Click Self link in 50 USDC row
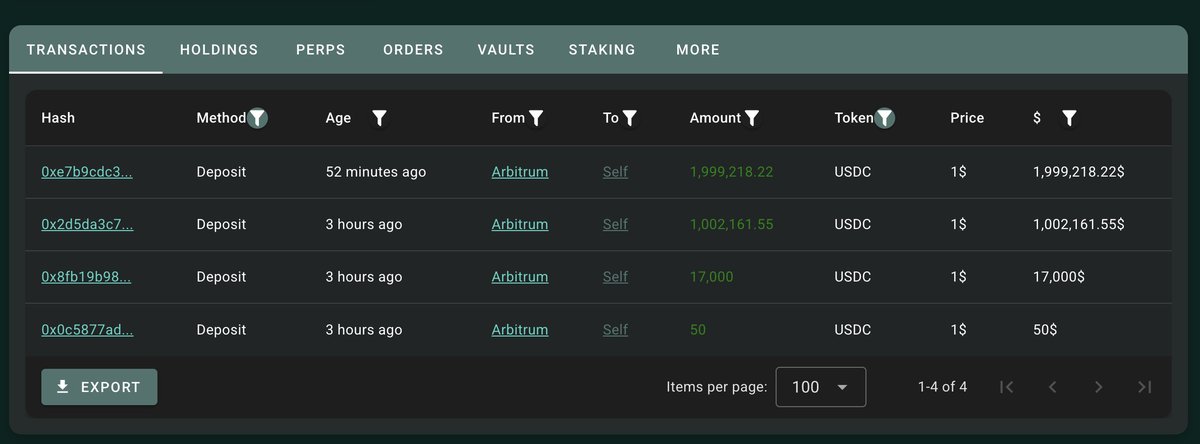1200x444 pixels. coord(615,330)
